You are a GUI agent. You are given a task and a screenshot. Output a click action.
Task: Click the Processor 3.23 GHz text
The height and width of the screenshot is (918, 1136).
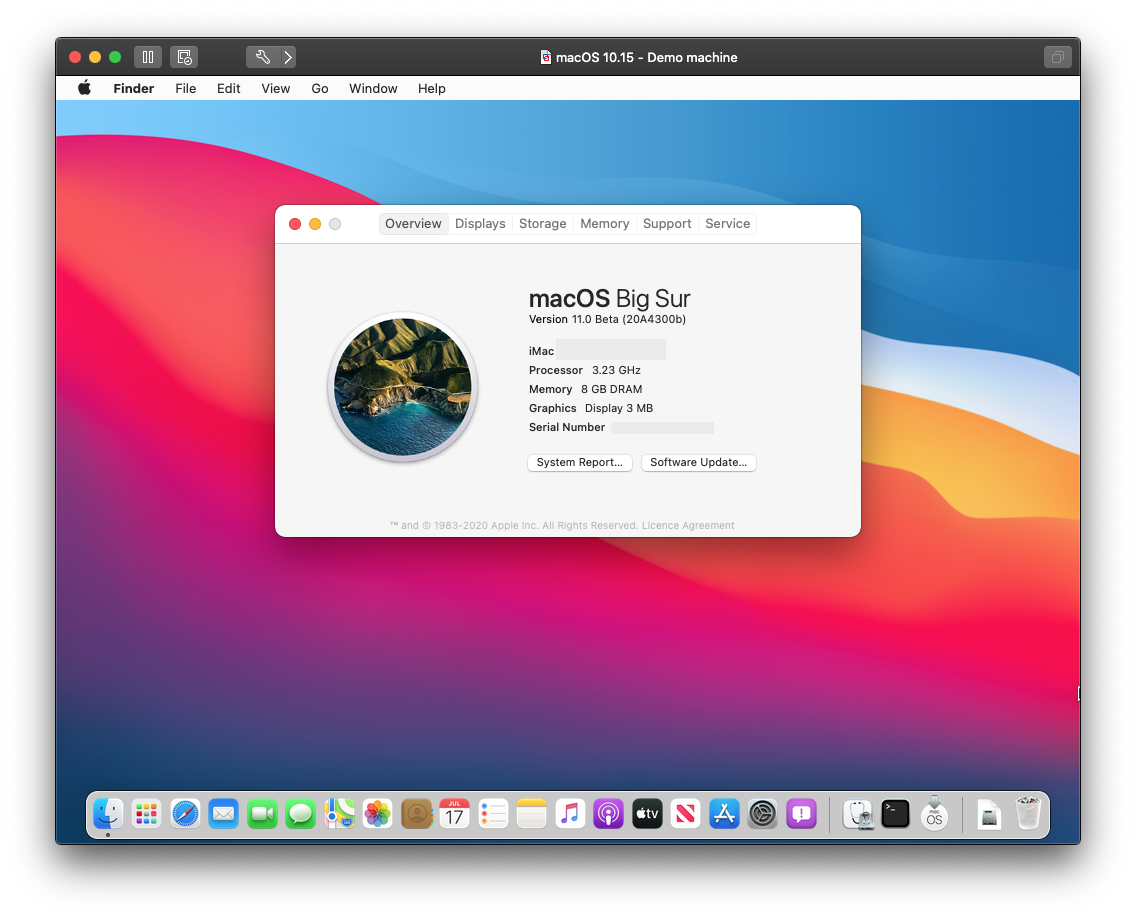(x=585, y=370)
